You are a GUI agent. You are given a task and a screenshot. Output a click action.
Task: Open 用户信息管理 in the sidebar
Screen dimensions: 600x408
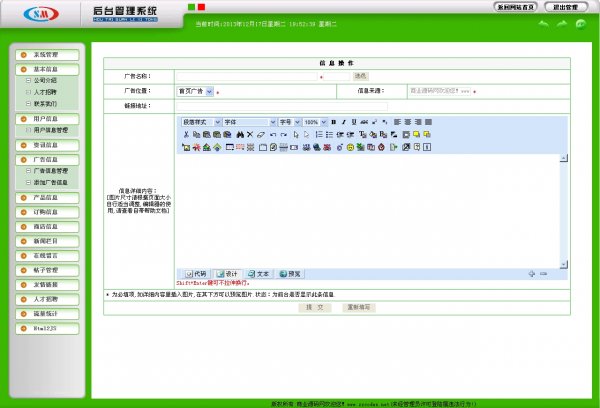[51, 130]
